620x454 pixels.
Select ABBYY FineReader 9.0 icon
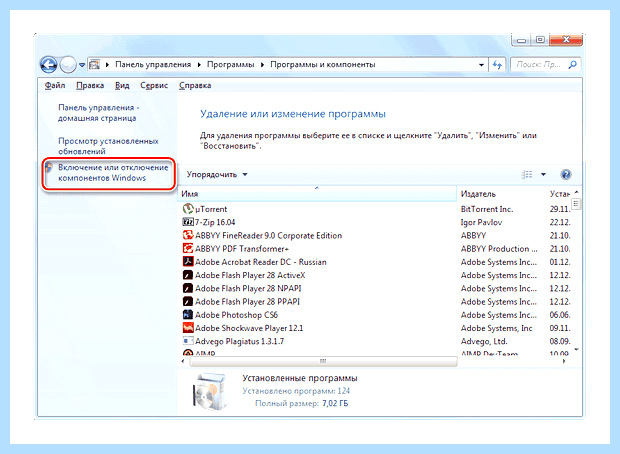[188, 235]
